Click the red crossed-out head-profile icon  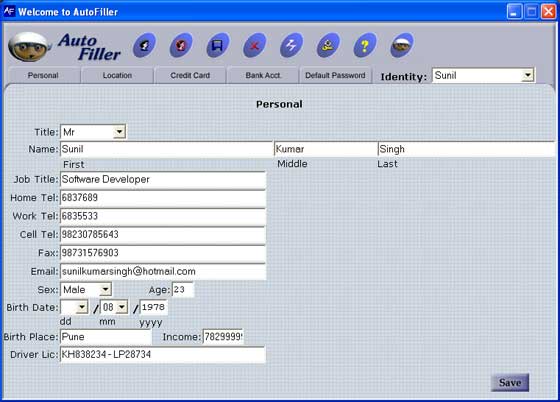(x=181, y=45)
